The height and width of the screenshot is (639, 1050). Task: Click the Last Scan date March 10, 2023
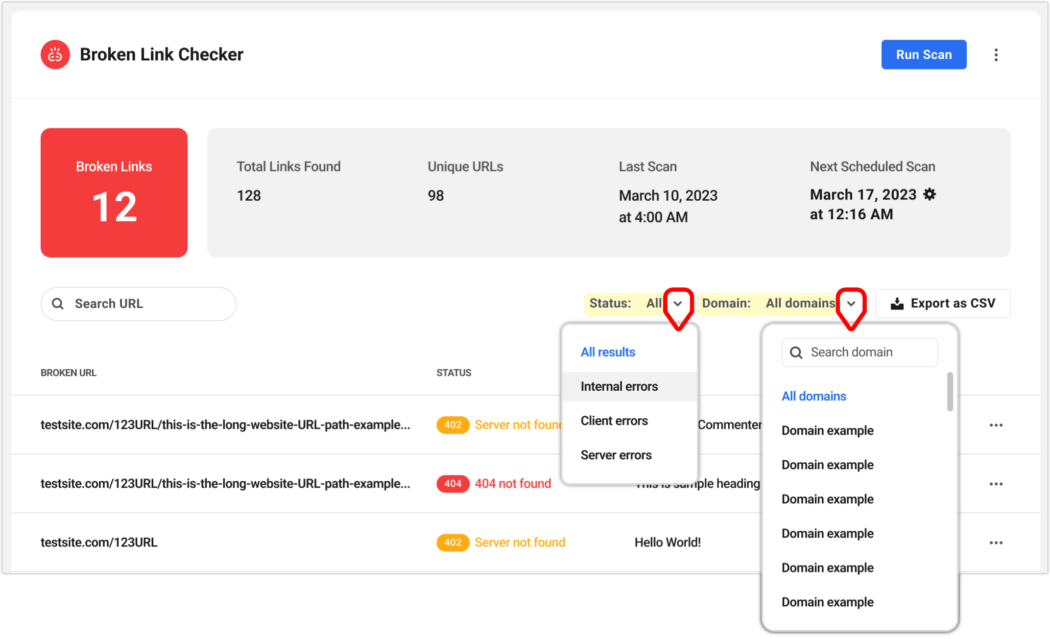coord(668,196)
